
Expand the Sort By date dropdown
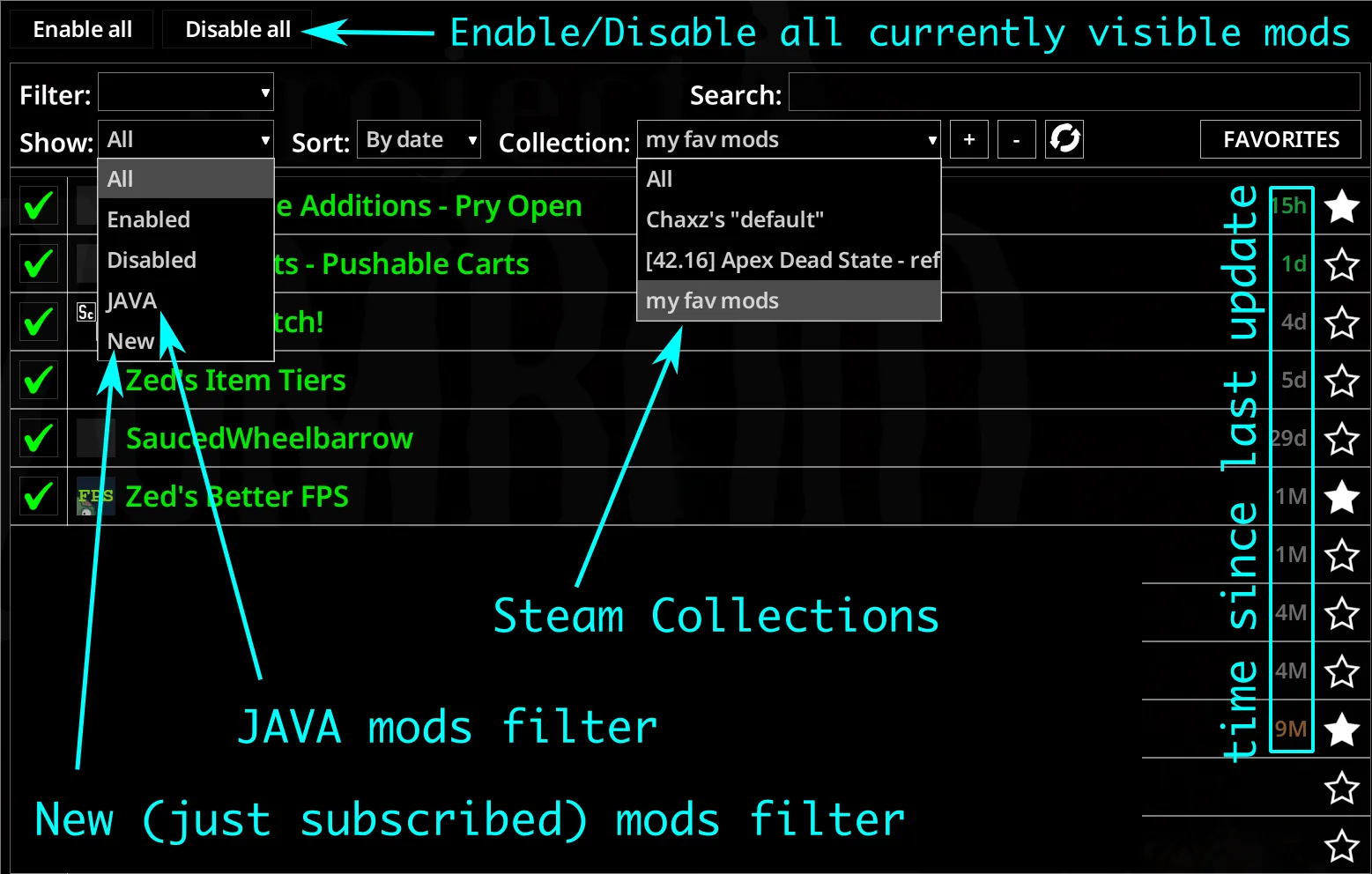[x=419, y=140]
